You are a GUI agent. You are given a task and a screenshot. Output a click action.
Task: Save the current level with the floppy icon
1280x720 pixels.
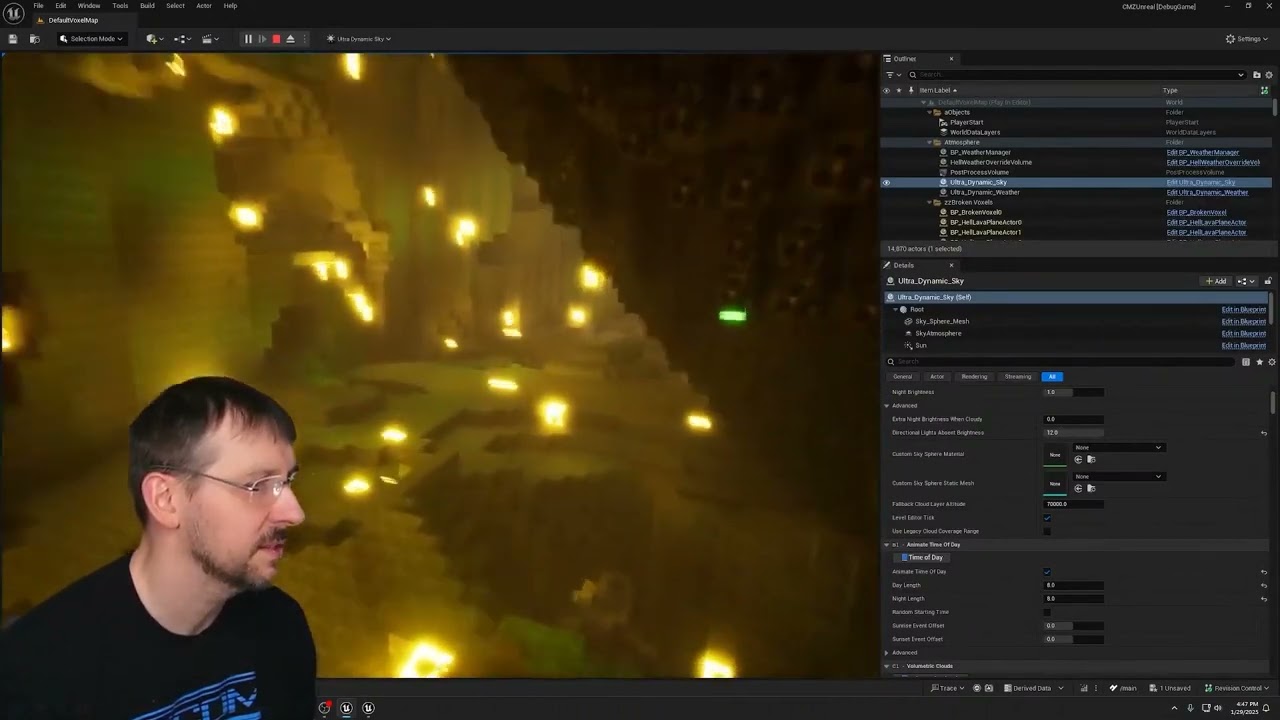(13, 39)
